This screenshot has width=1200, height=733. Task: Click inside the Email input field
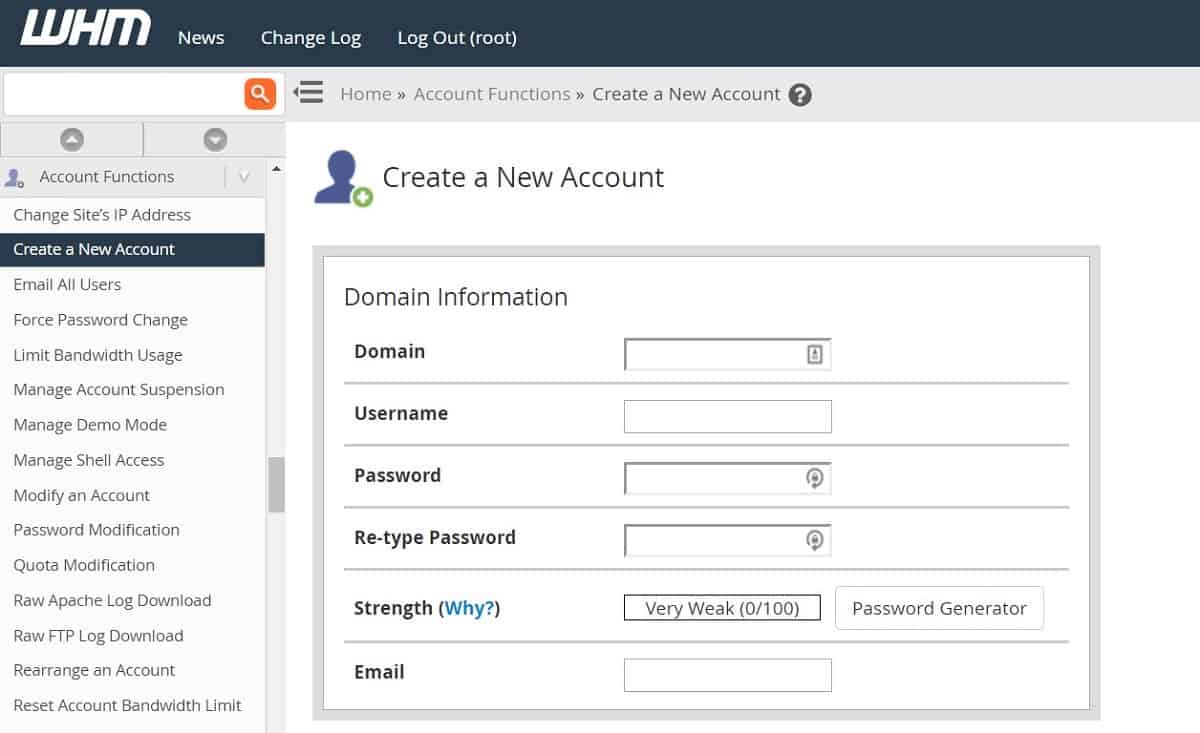[x=727, y=675]
